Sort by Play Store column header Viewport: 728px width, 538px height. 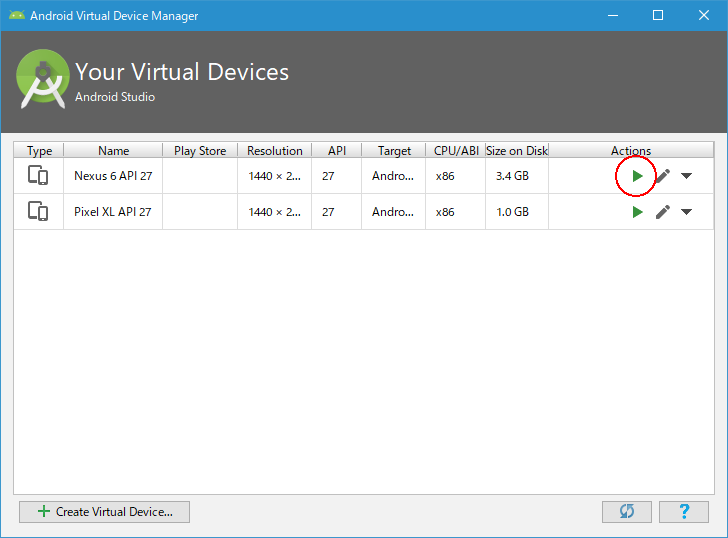tap(200, 150)
